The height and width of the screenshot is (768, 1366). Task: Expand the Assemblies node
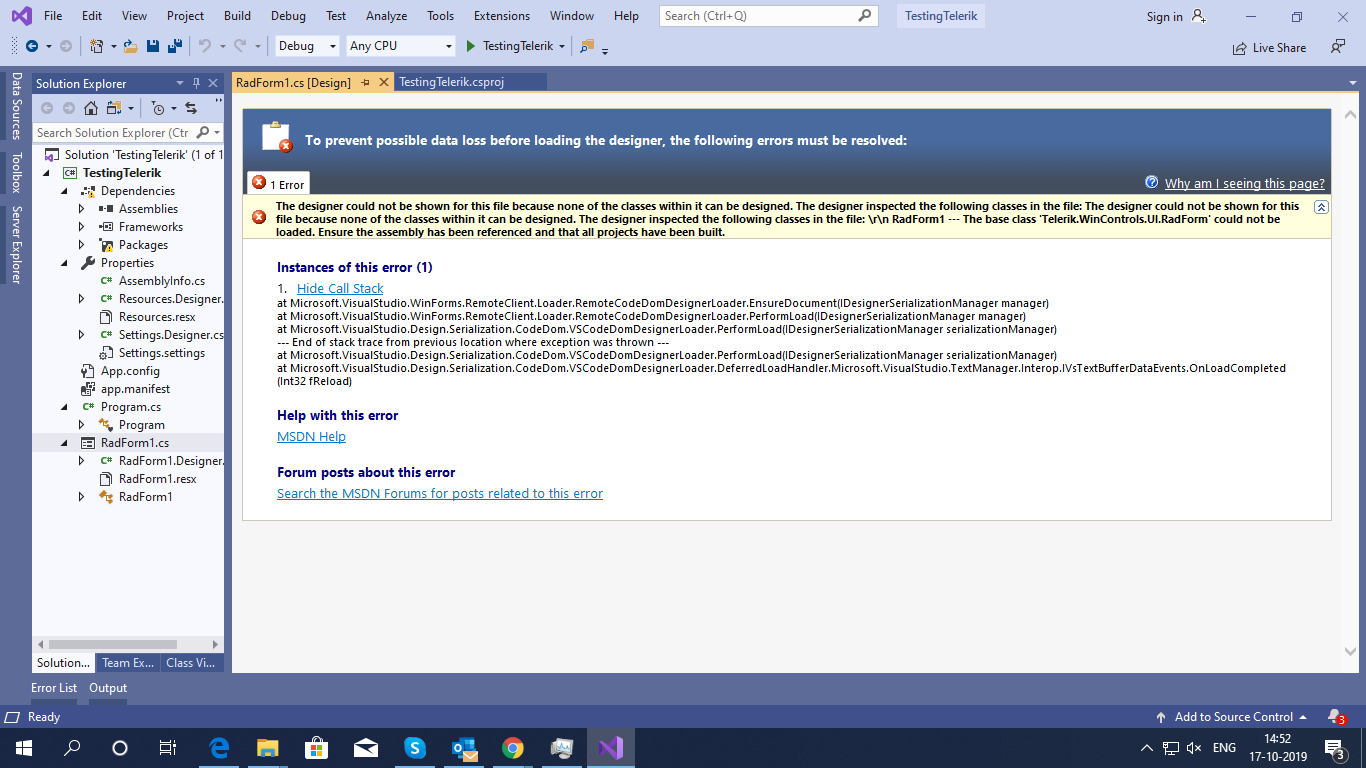click(x=83, y=209)
